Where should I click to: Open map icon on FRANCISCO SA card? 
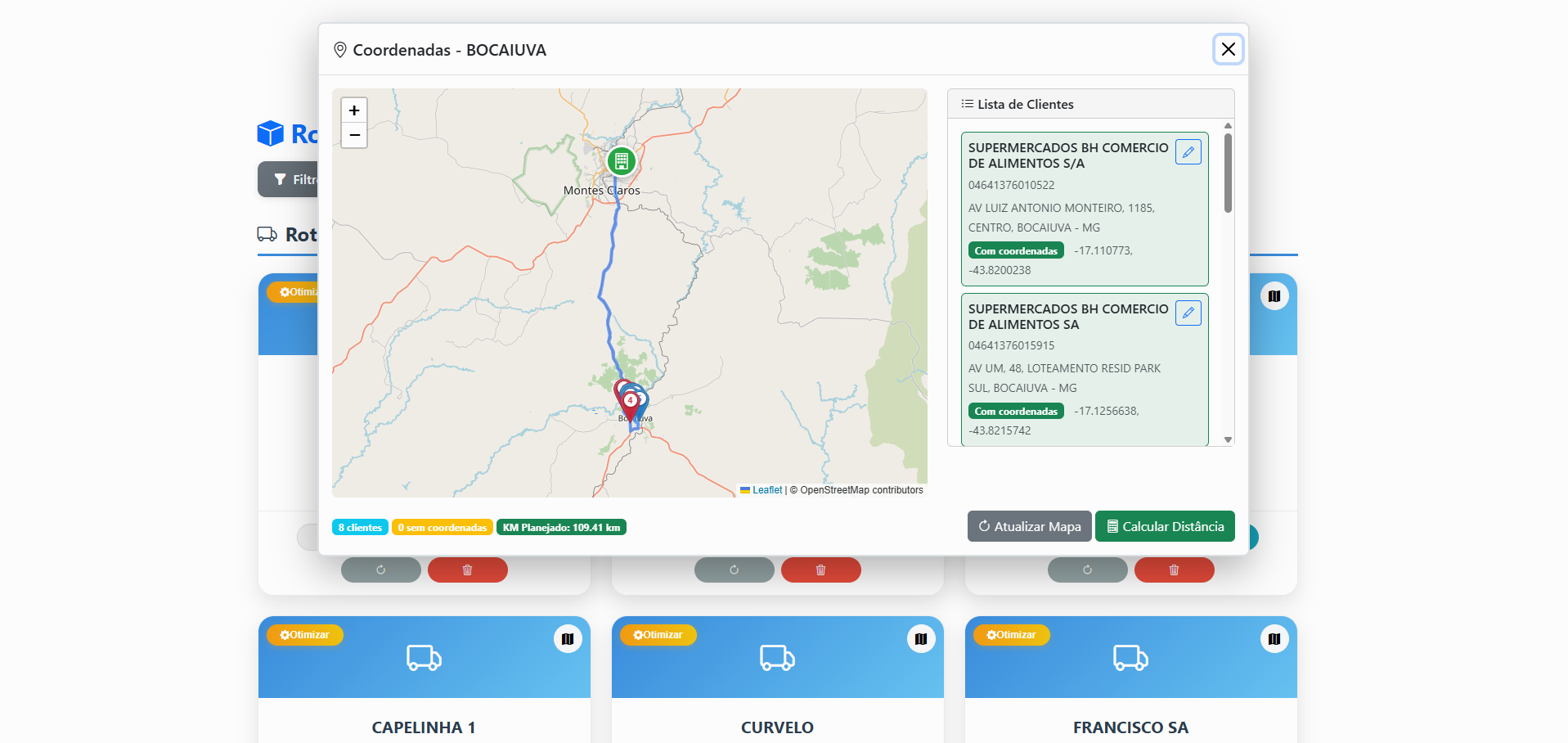[1274, 639]
